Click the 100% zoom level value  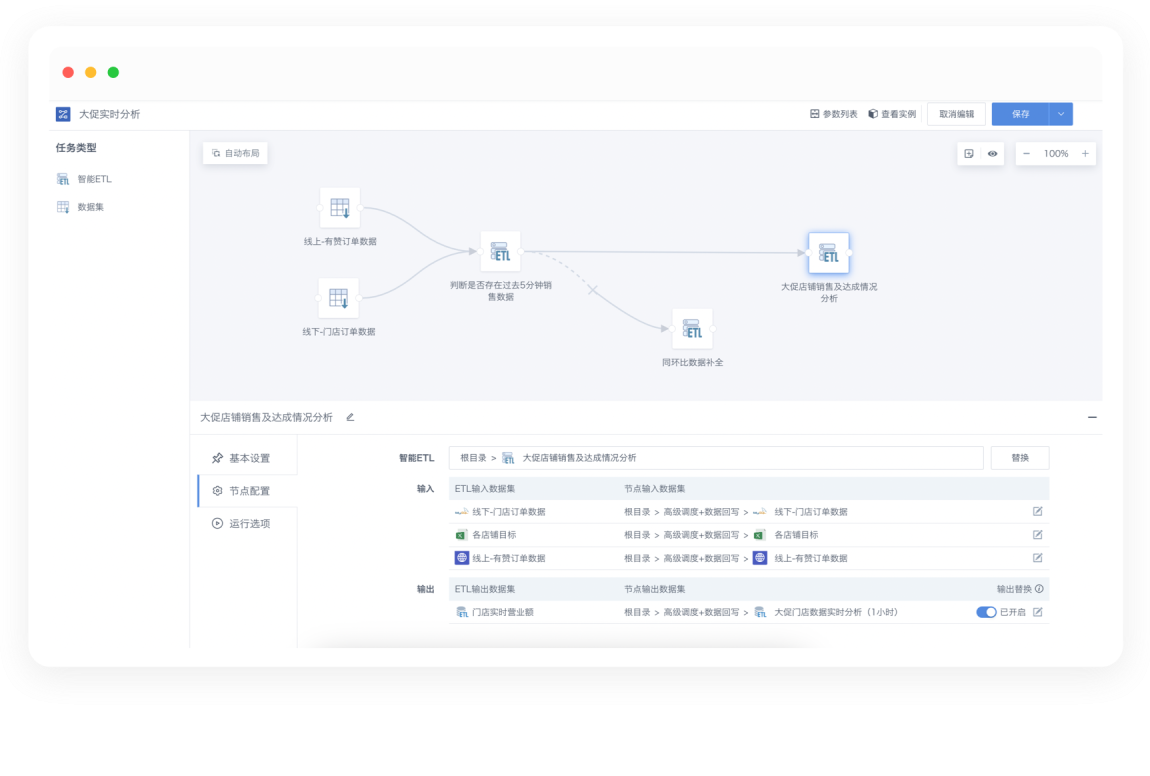coord(1056,153)
